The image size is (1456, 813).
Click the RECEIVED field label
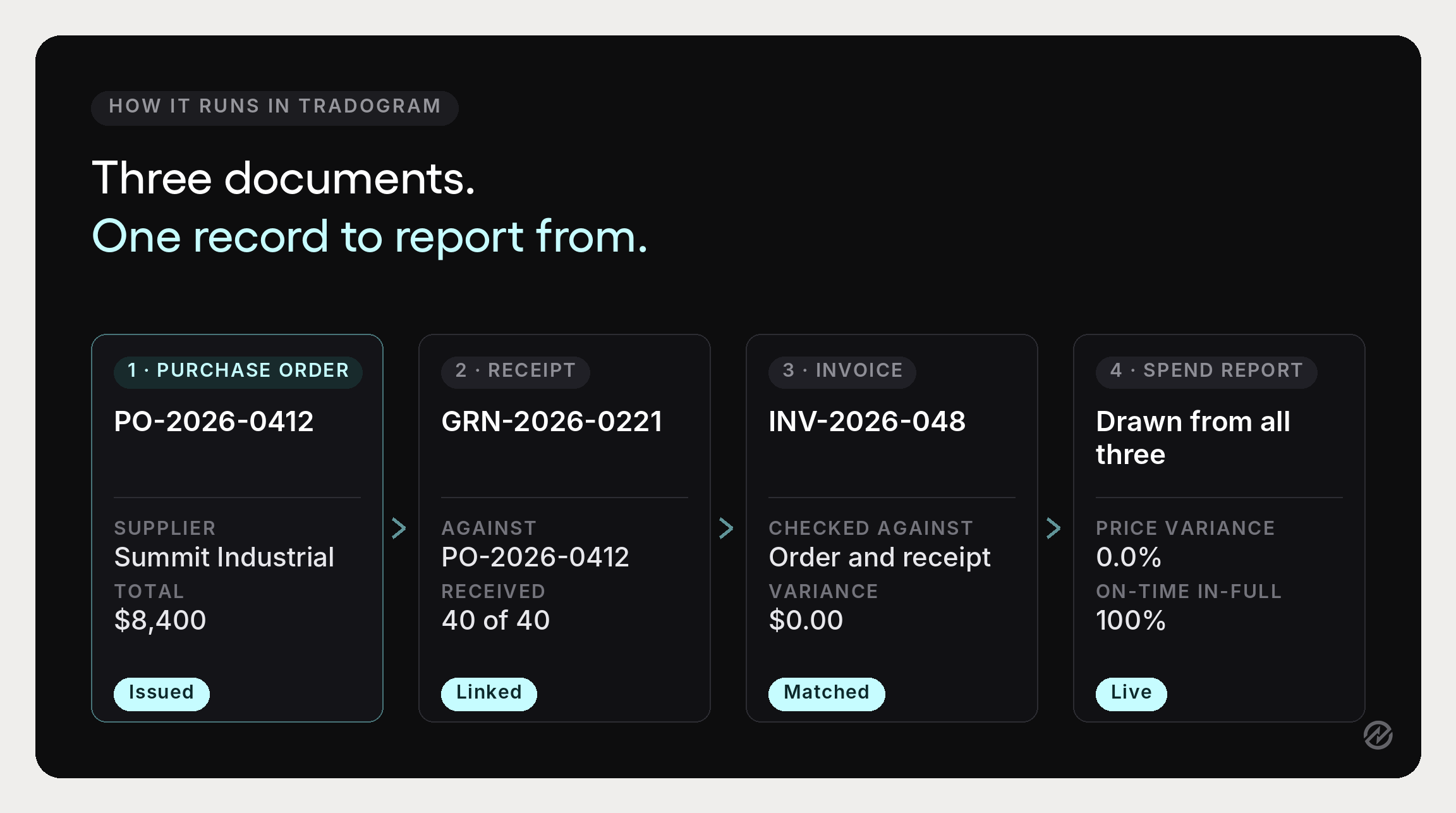pyautogui.click(x=494, y=592)
